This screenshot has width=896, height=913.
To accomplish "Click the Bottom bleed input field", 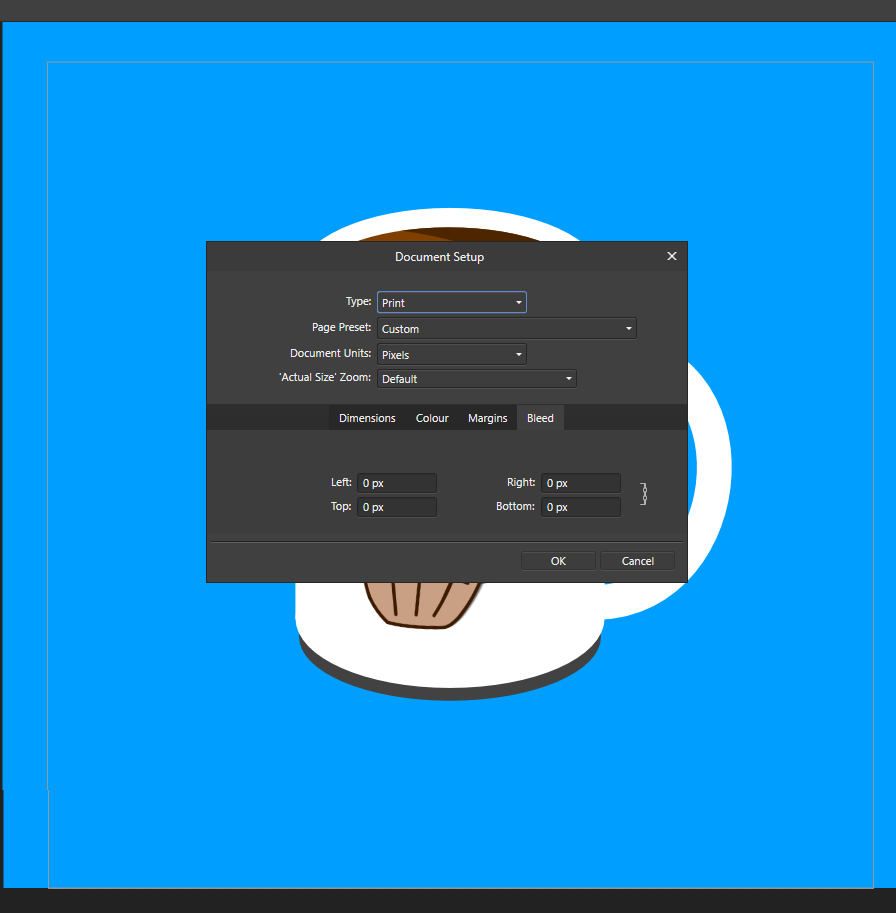I will click(580, 507).
